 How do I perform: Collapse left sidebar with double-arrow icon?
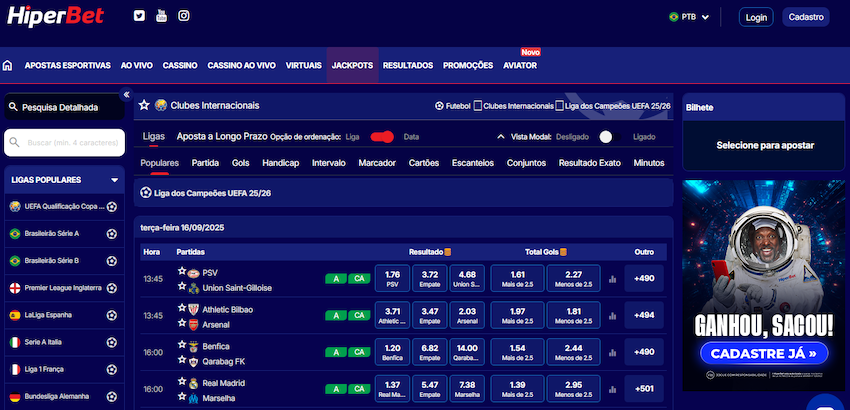click(x=126, y=94)
